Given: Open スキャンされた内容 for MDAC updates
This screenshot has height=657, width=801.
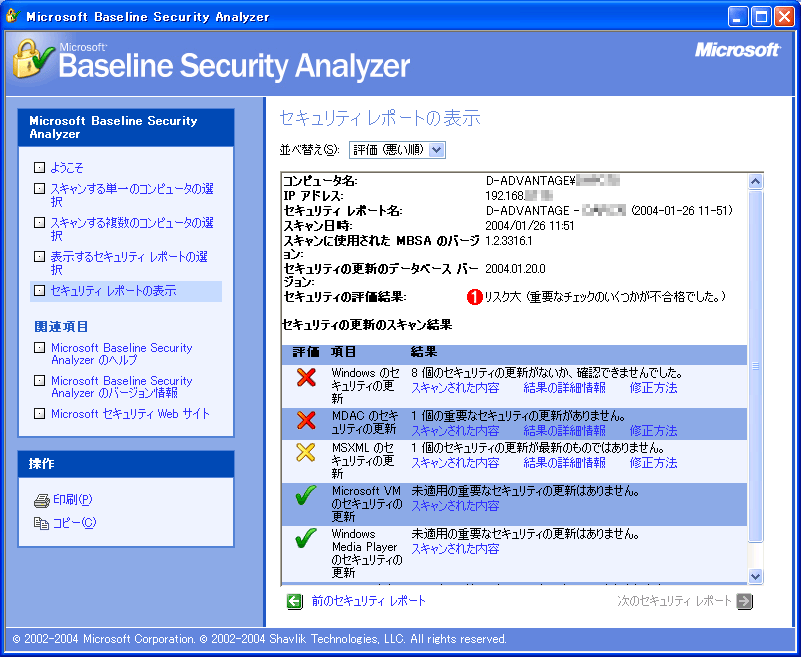Looking at the screenshot, I should [455, 431].
